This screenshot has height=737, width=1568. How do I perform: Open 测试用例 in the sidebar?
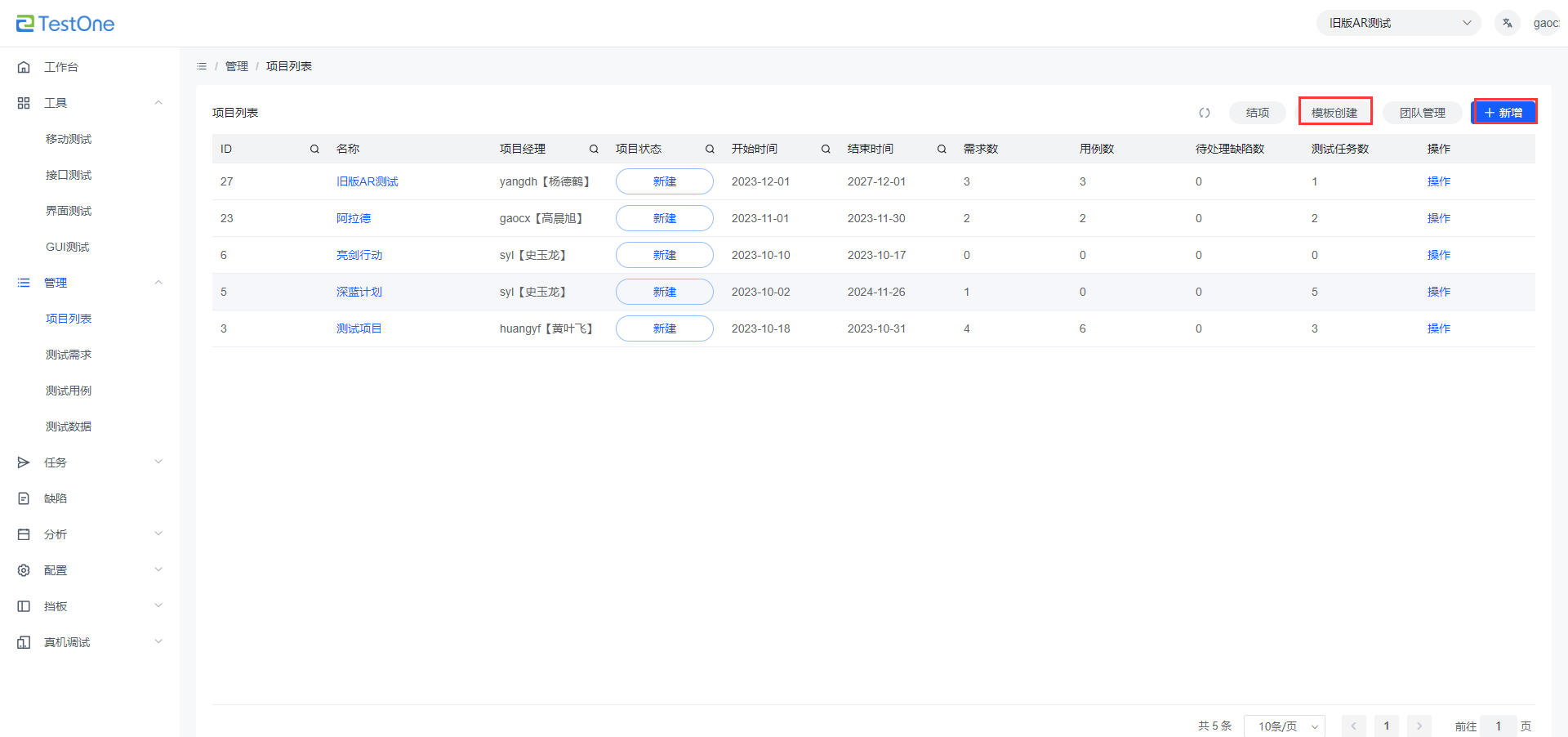click(69, 391)
